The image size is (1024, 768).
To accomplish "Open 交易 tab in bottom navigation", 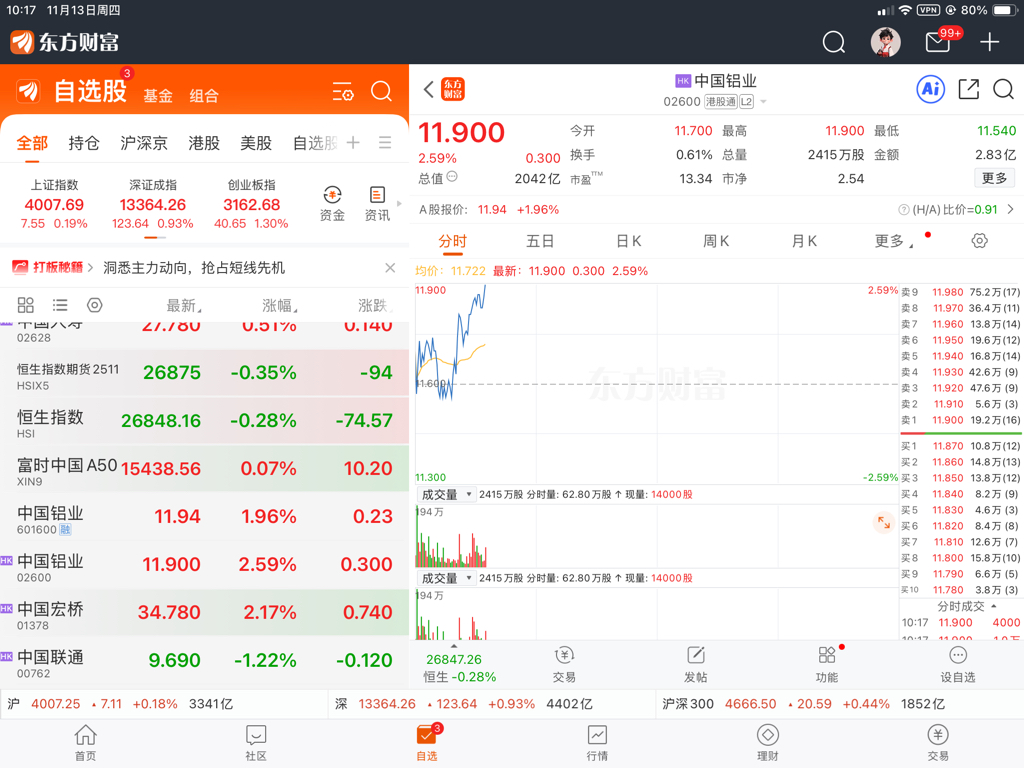I will coord(938,743).
